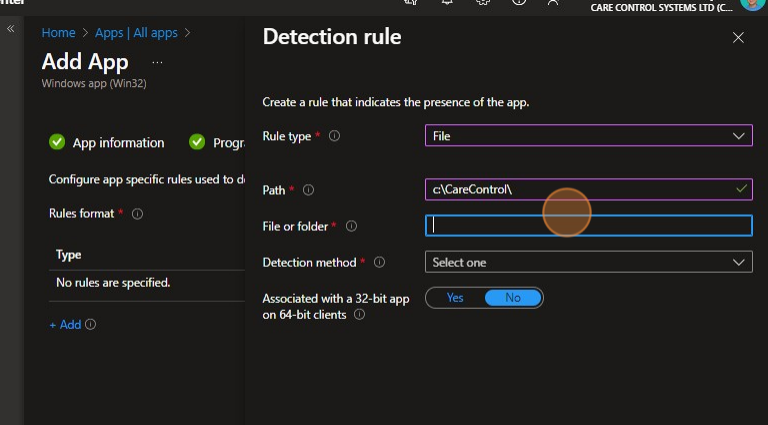Click info icon next to 64-bit clients

pos(359,314)
